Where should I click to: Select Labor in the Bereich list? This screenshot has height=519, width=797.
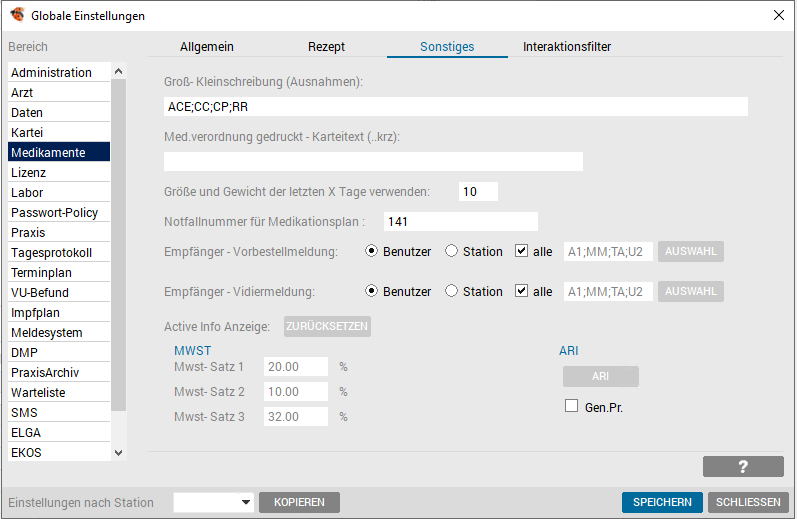[59, 192]
